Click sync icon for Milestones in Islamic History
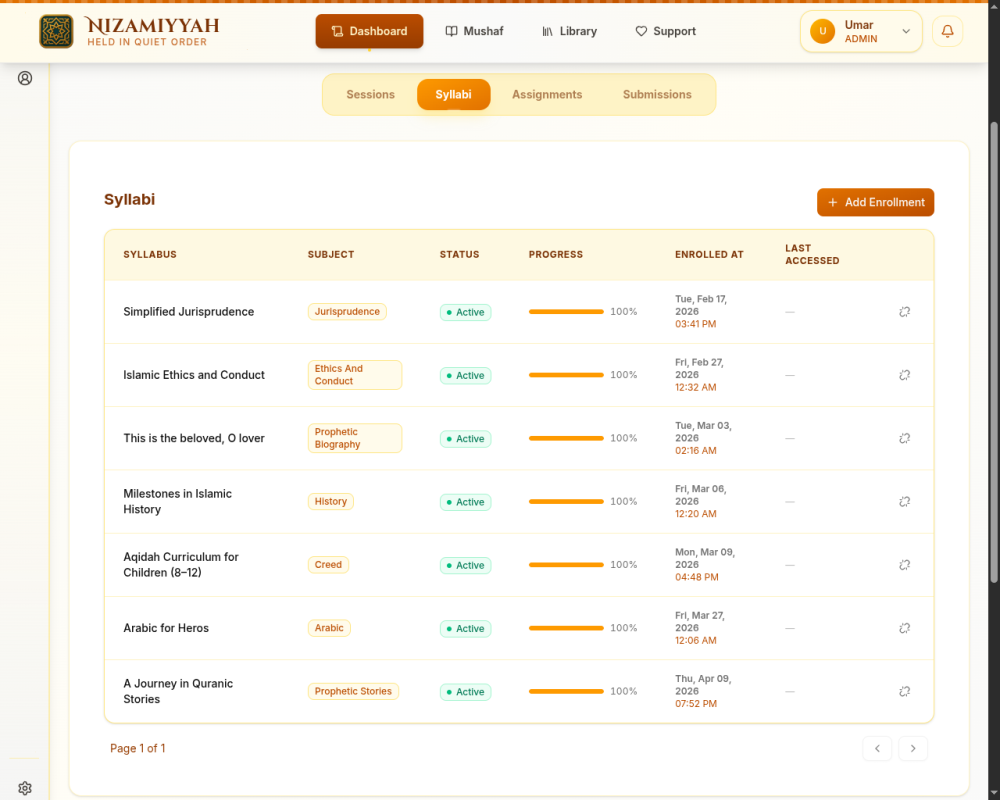The height and width of the screenshot is (800, 1000). (904, 502)
